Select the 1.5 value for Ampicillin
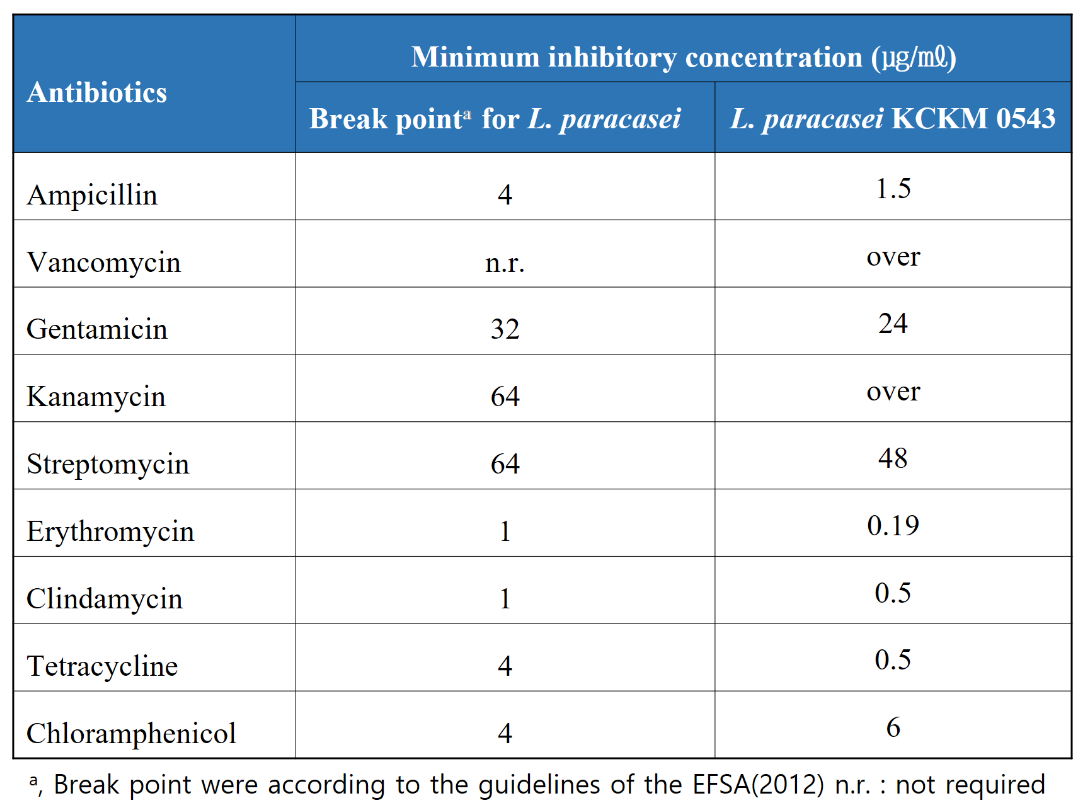Image resolution: width=1088 pixels, height=810 pixels. point(892,188)
